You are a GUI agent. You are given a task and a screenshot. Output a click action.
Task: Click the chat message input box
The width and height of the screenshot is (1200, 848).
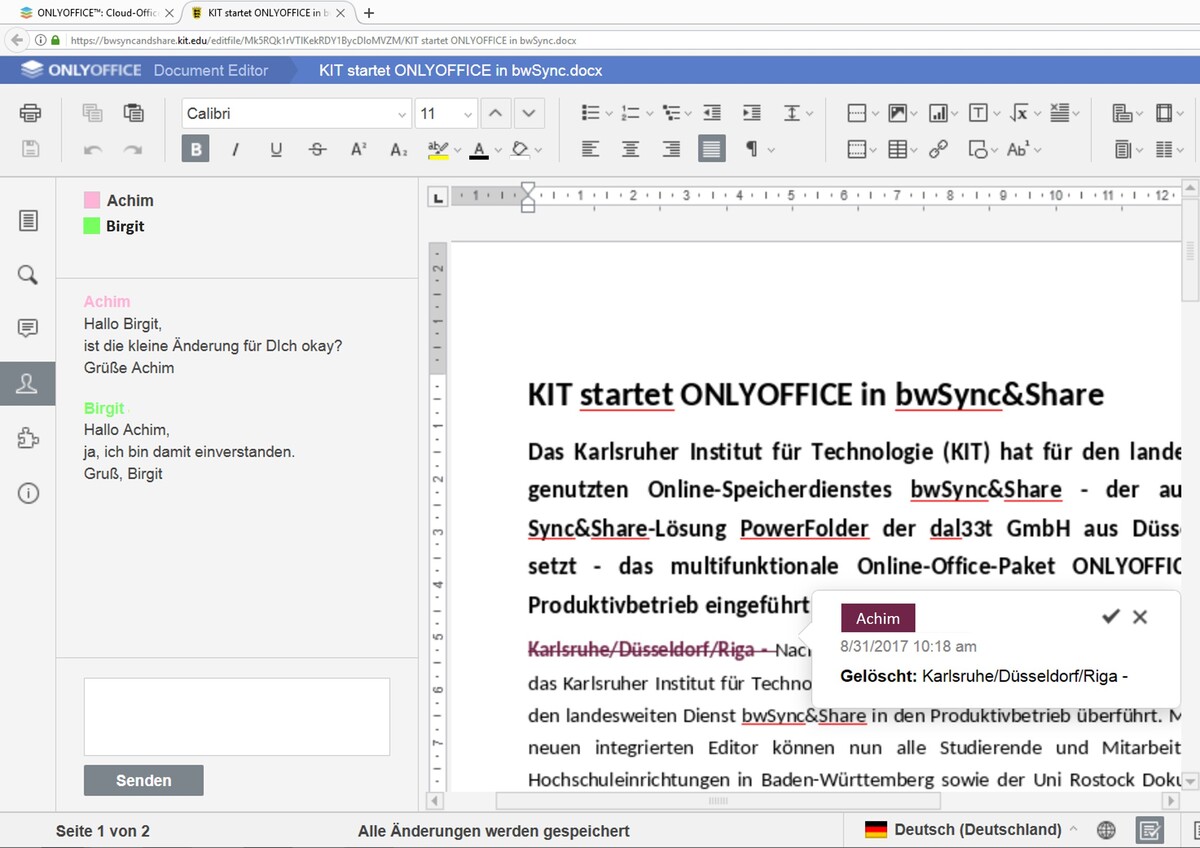(x=237, y=717)
